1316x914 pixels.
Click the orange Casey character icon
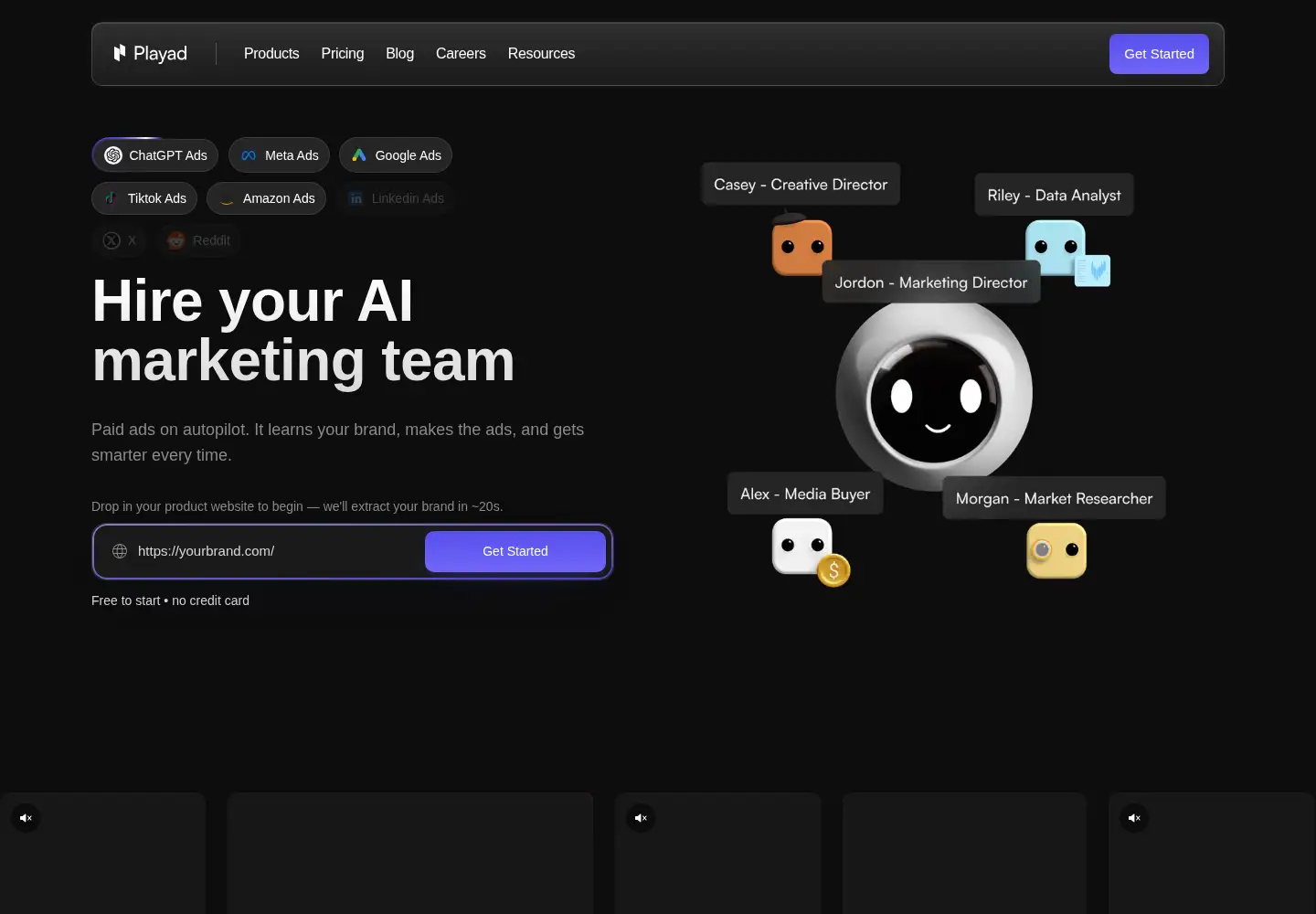(x=801, y=244)
